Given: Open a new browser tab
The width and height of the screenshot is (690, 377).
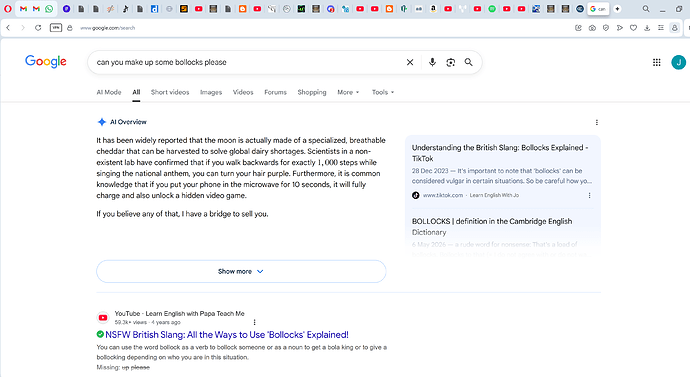Looking at the screenshot, I should (x=617, y=9).
